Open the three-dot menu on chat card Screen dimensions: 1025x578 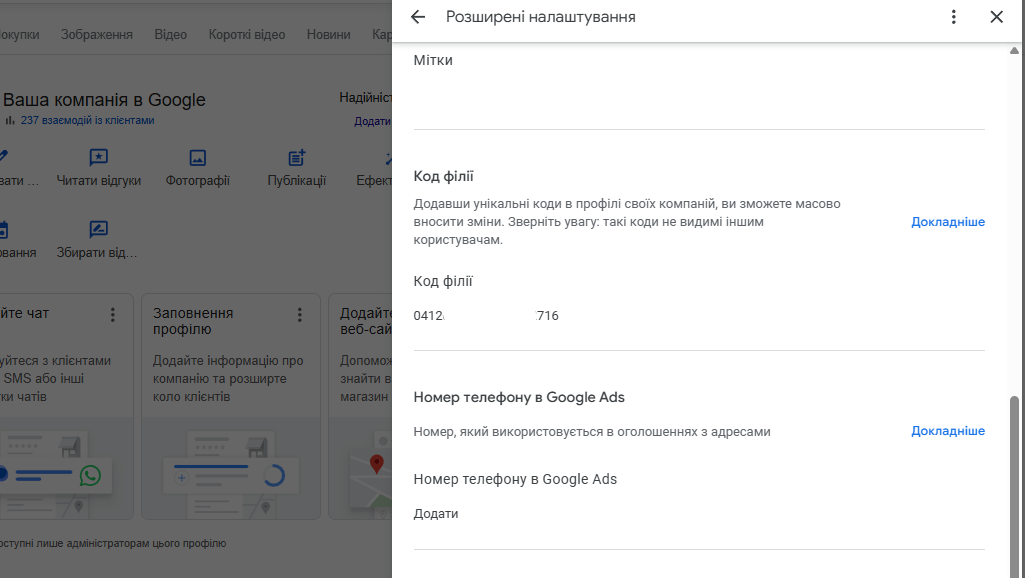click(x=112, y=315)
